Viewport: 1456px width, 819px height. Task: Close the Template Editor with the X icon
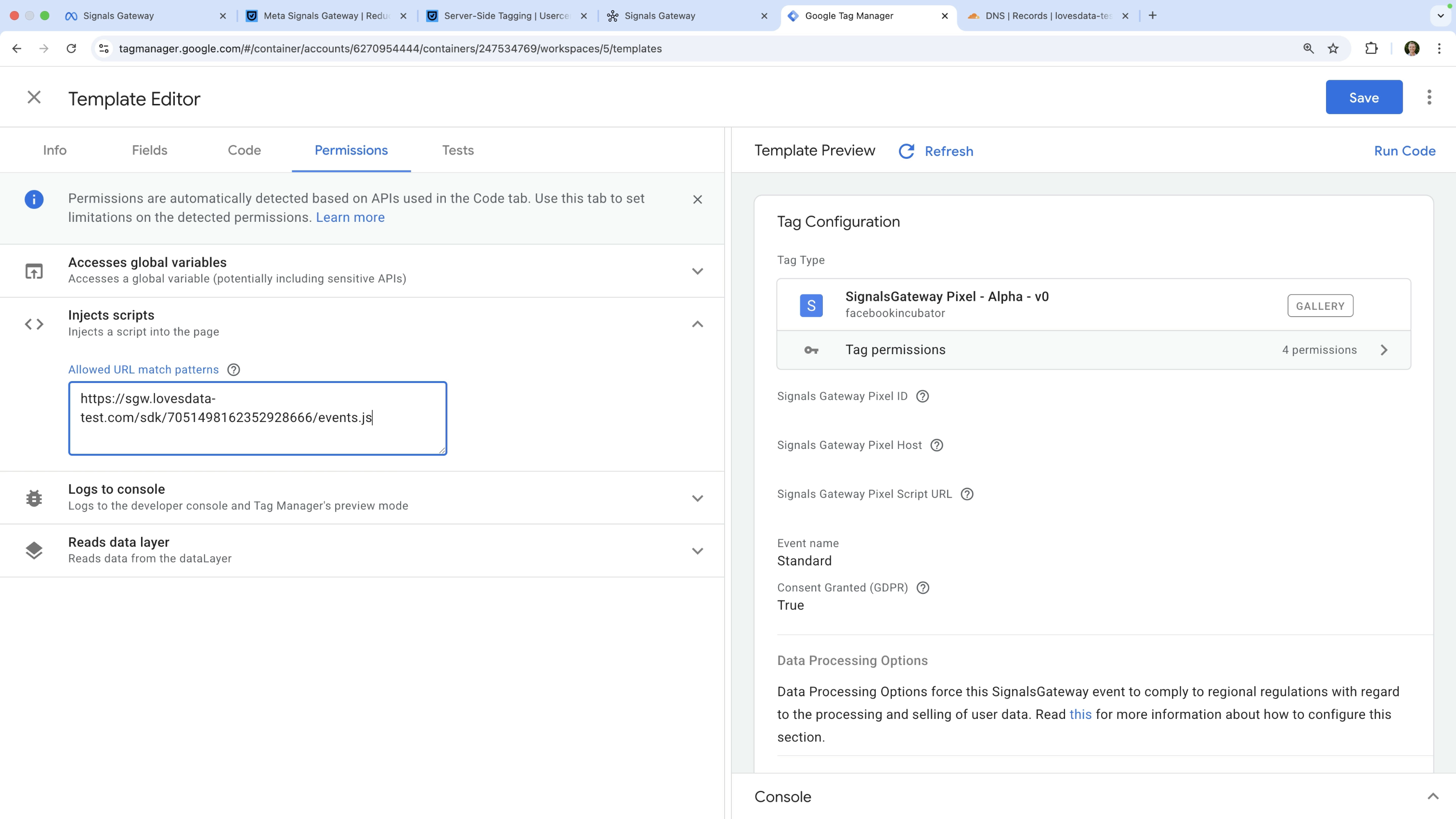point(34,98)
